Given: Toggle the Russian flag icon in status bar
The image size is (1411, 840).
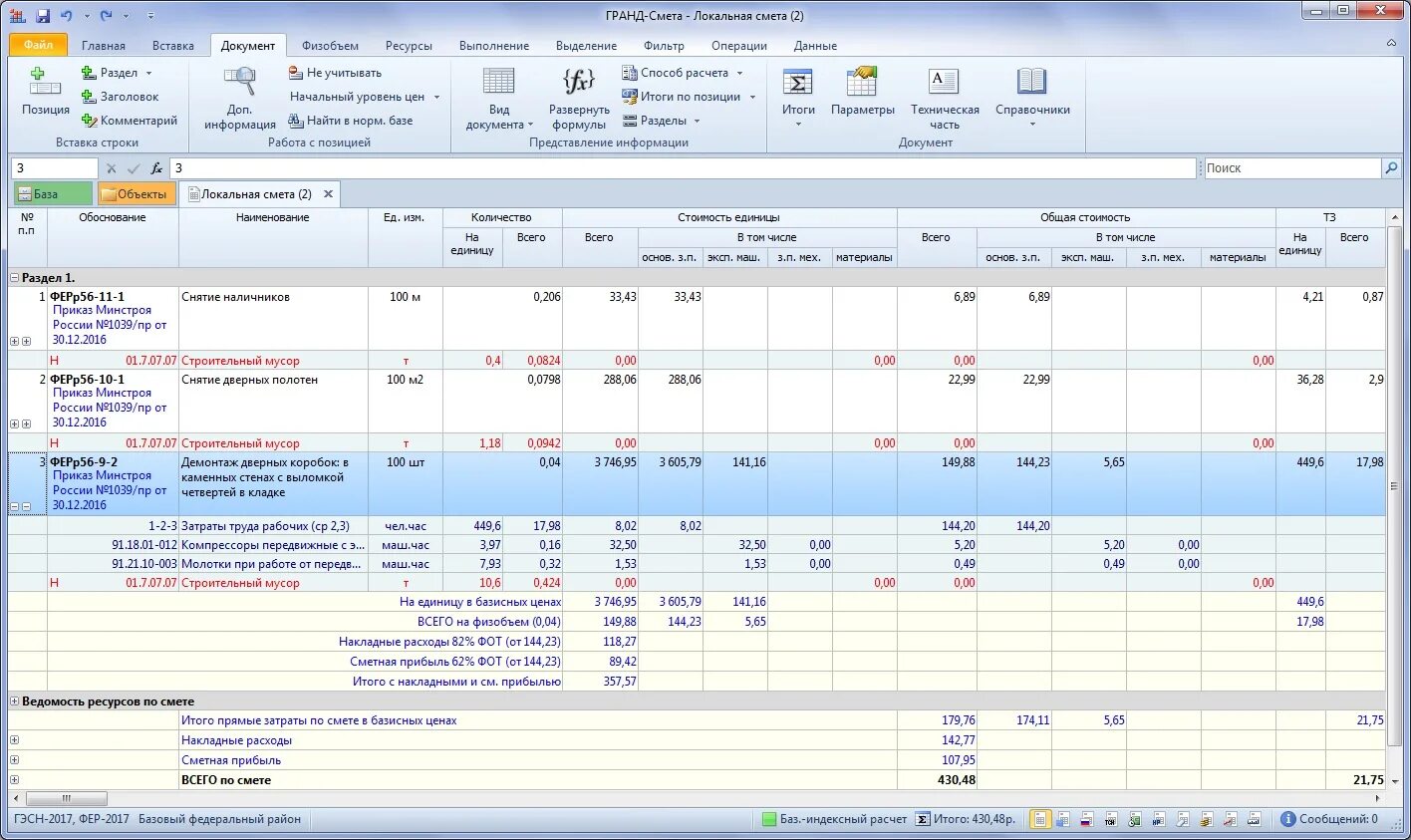Looking at the screenshot, I should (x=1086, y=819).
